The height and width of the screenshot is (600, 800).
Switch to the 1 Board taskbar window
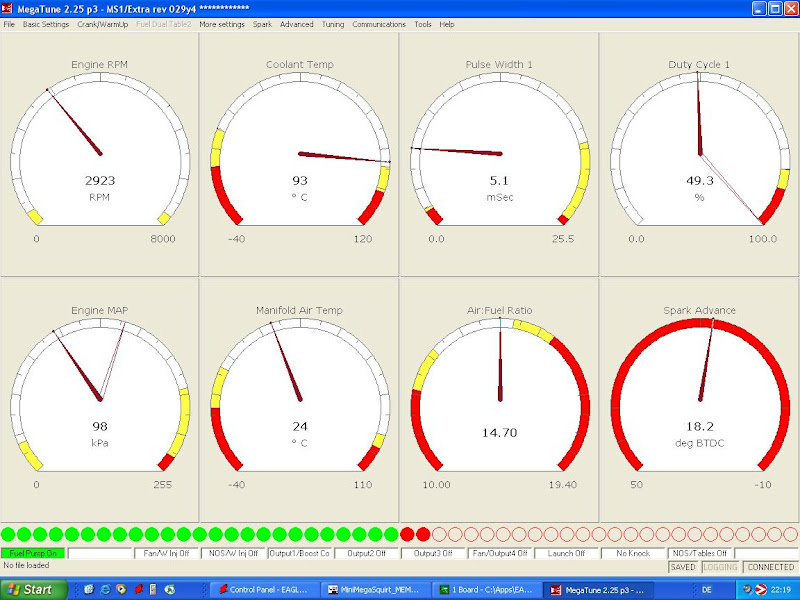click(486, 590)
